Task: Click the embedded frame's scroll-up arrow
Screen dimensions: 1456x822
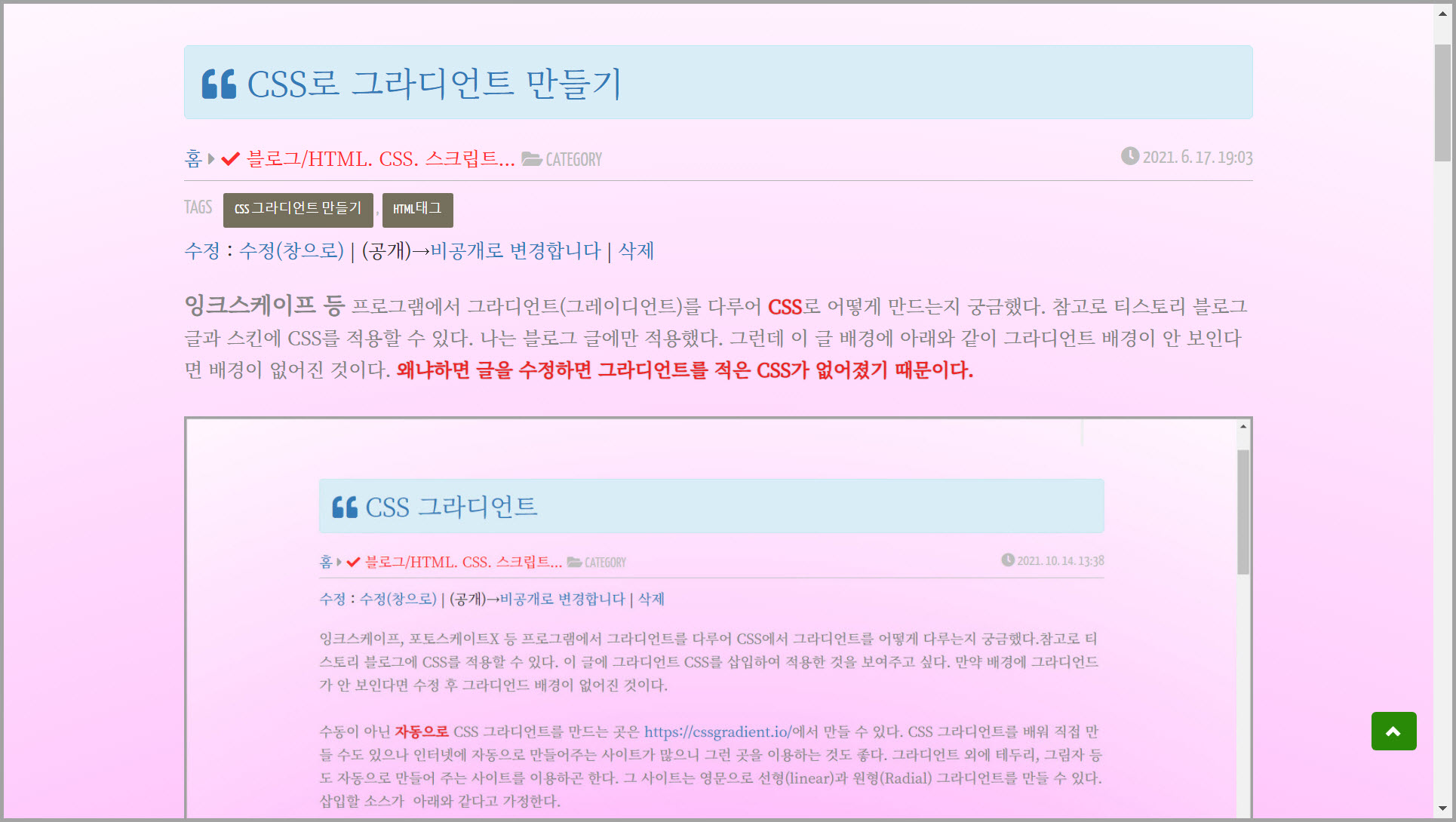Action: tap(1243, 427)
